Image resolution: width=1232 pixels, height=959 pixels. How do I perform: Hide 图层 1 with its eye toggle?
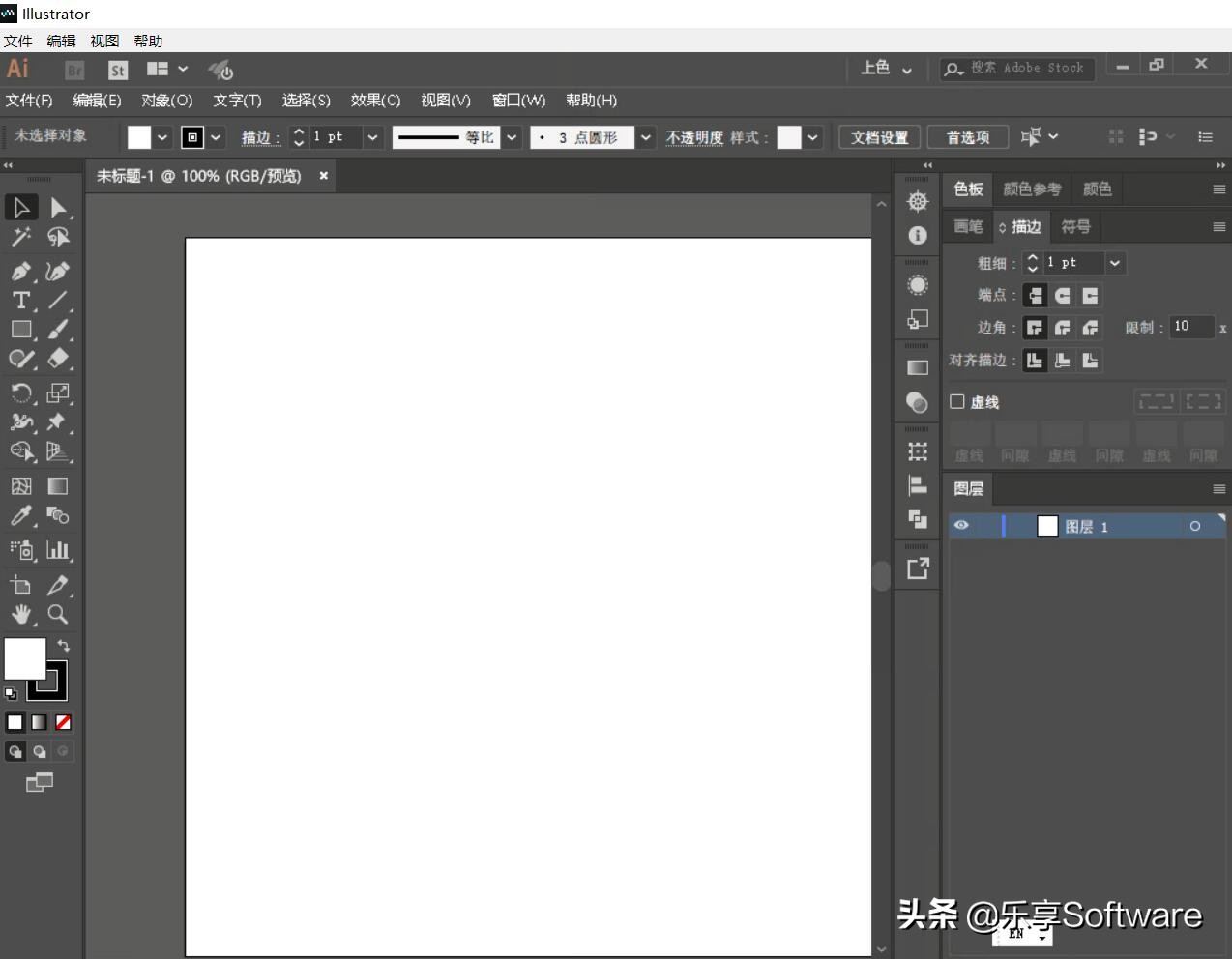click(960, 525)
